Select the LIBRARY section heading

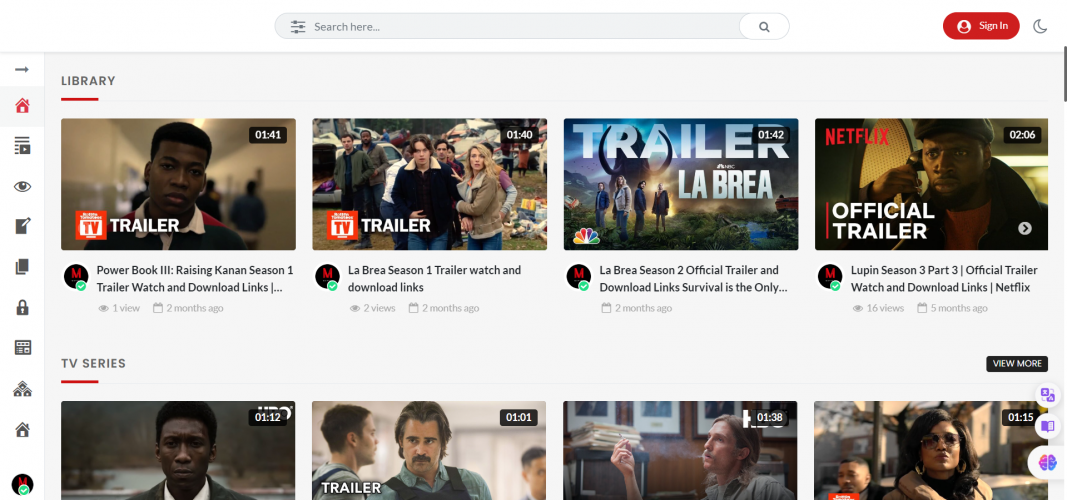click(x=88, y=81)
